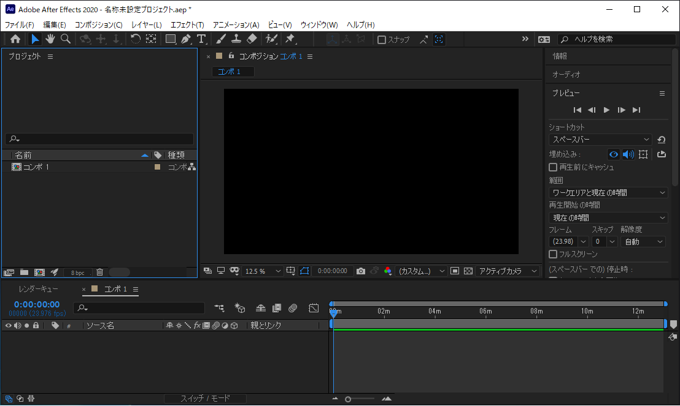The height and width of the screenshot is (406, 680).
Task: Toggle transparency grid button in viewer
Action: click(x=468, y=271)
